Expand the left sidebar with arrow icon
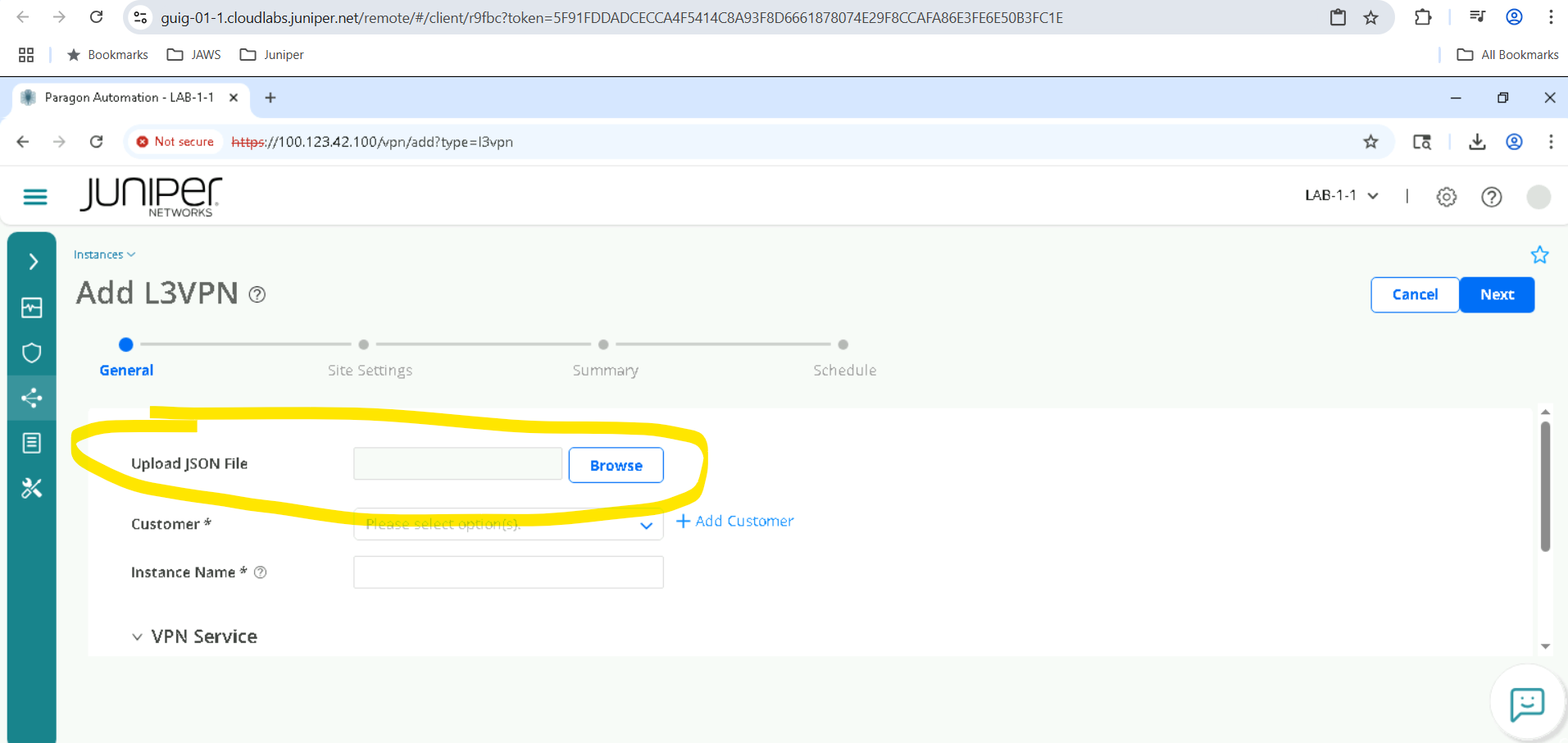The height and width of the screenshot is (743, 1568). 33,262
